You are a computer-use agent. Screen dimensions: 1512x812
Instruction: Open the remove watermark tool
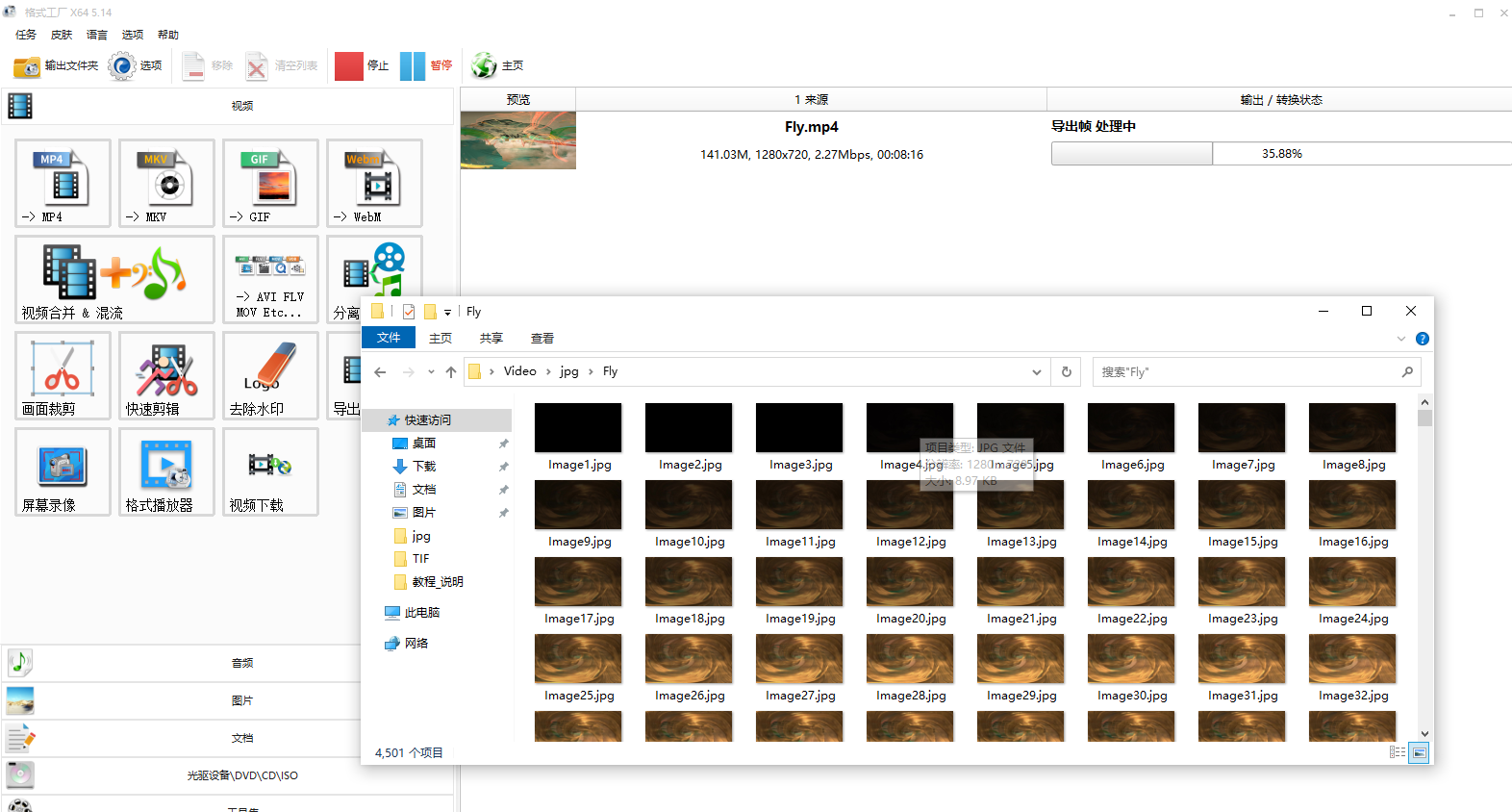[x=270, y=375]
